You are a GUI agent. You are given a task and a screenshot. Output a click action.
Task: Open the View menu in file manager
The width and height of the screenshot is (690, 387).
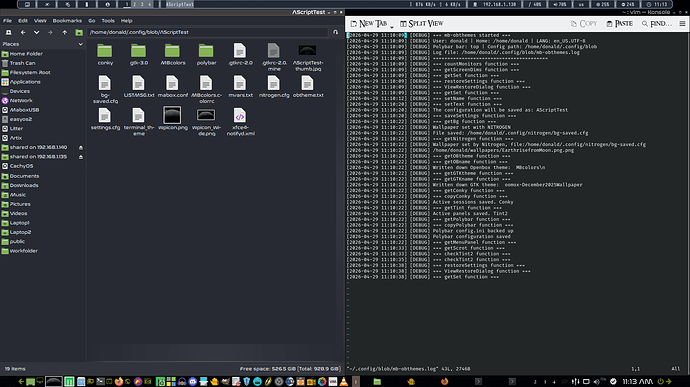coord(40,21)
